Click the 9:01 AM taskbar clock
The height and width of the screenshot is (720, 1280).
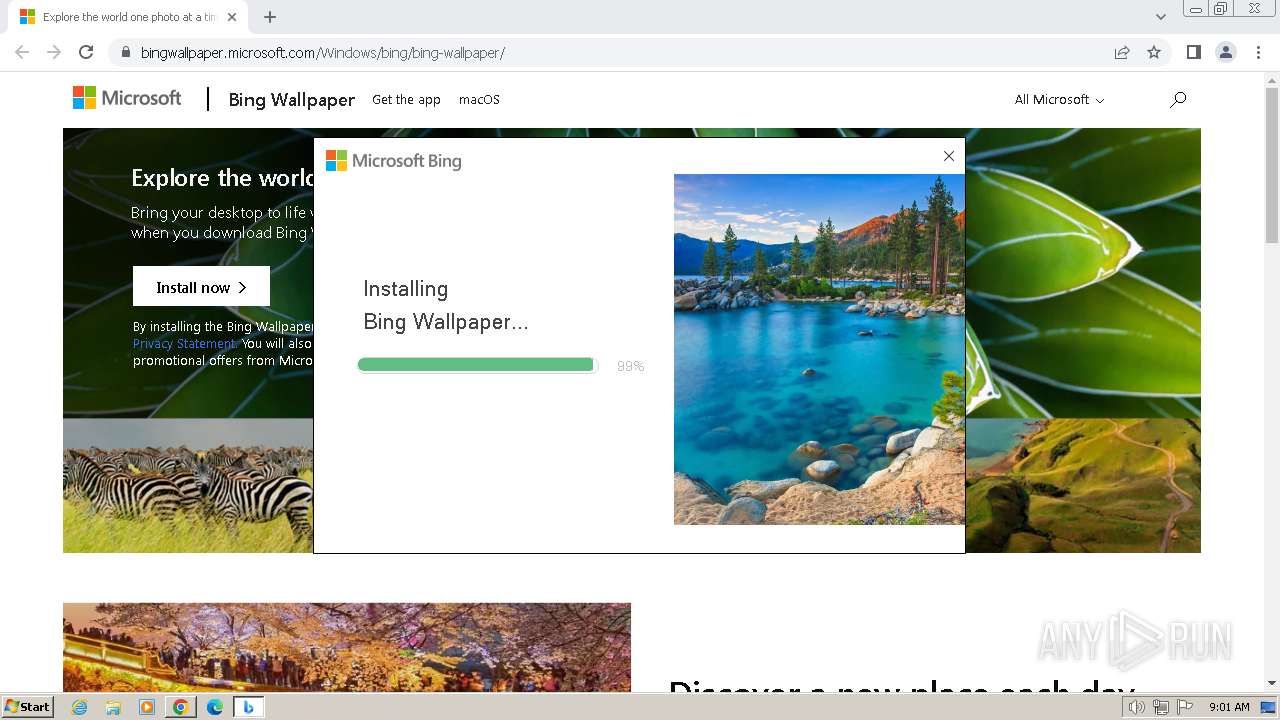point(1229,707)
